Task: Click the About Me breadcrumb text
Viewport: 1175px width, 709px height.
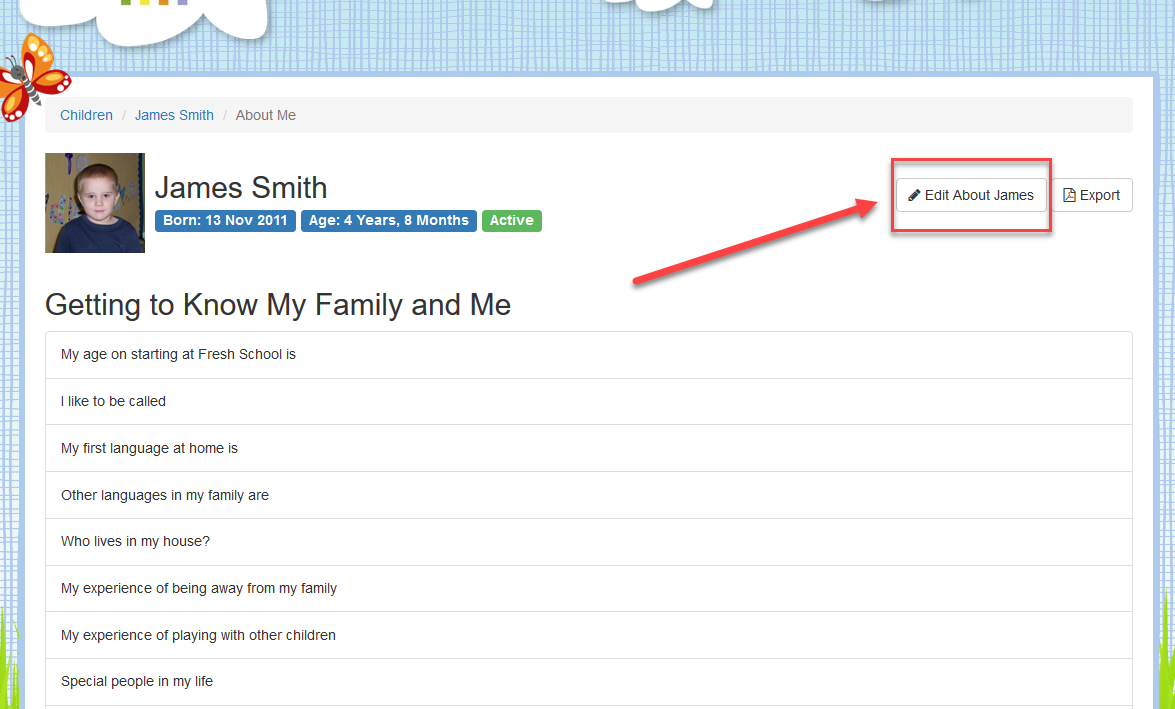Action: pyautogui.click(x=266, y=115)
